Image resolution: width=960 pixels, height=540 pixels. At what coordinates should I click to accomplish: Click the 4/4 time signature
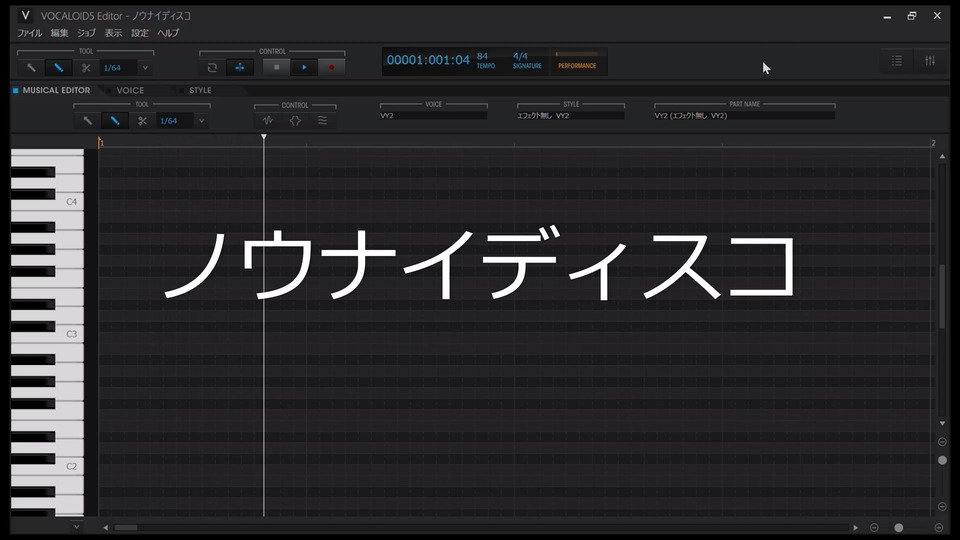[x=520, y=56]
